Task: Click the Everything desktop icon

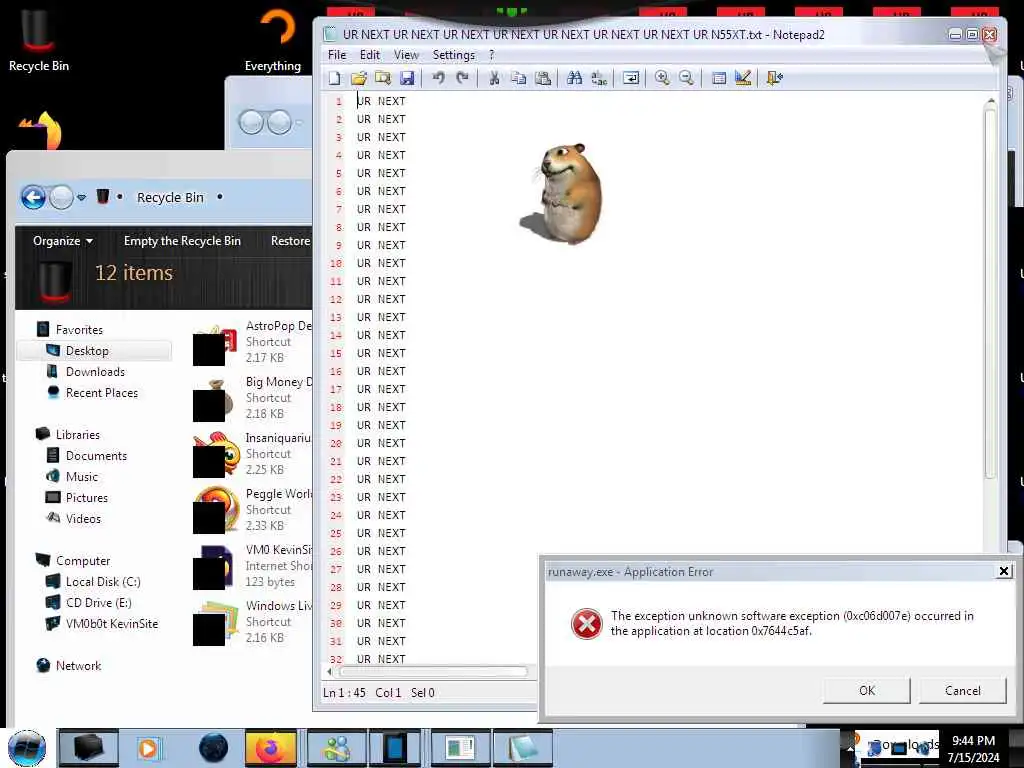Action: [274, 40]
